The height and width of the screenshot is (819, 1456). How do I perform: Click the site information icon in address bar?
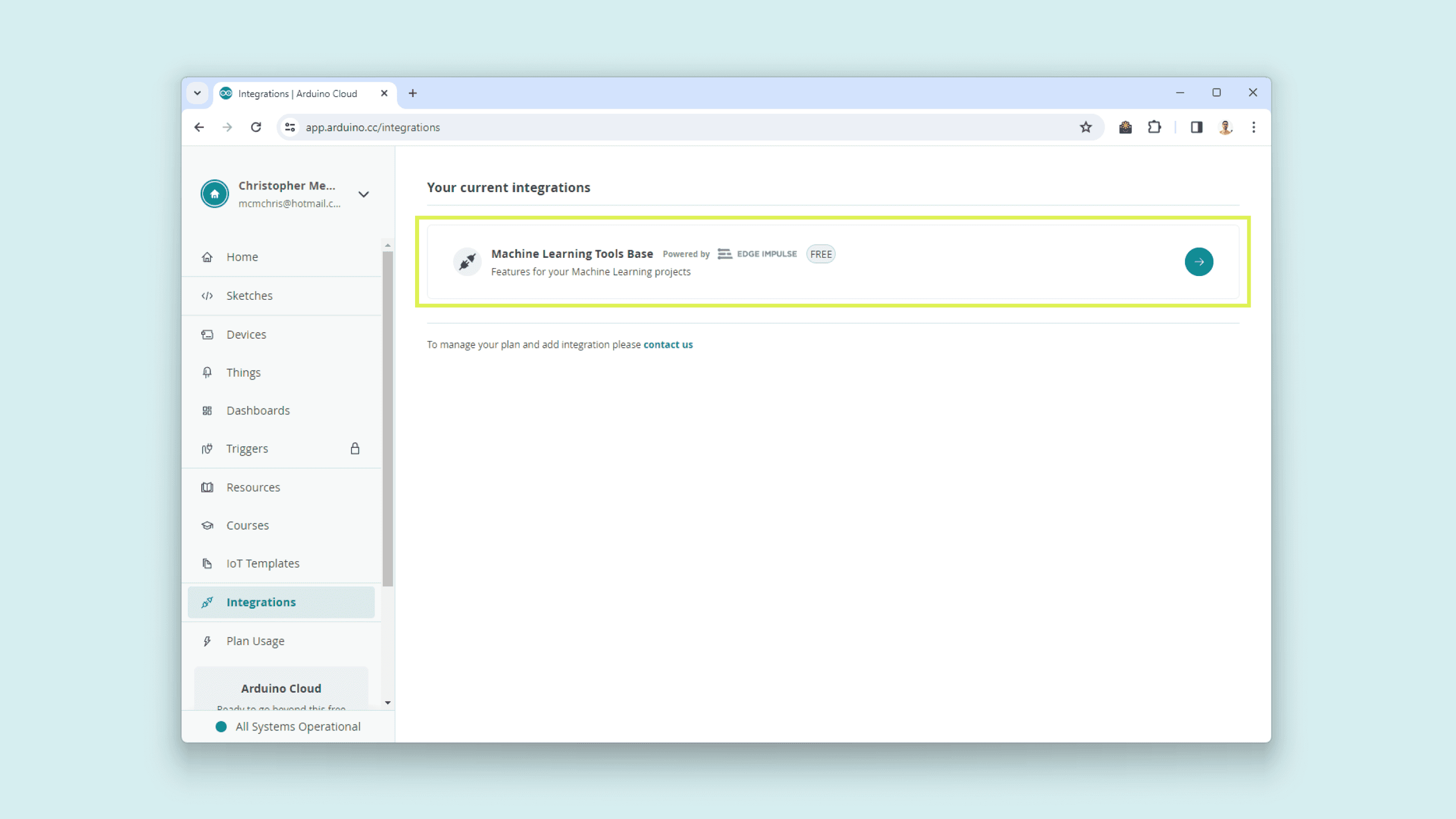click(290, 127)
